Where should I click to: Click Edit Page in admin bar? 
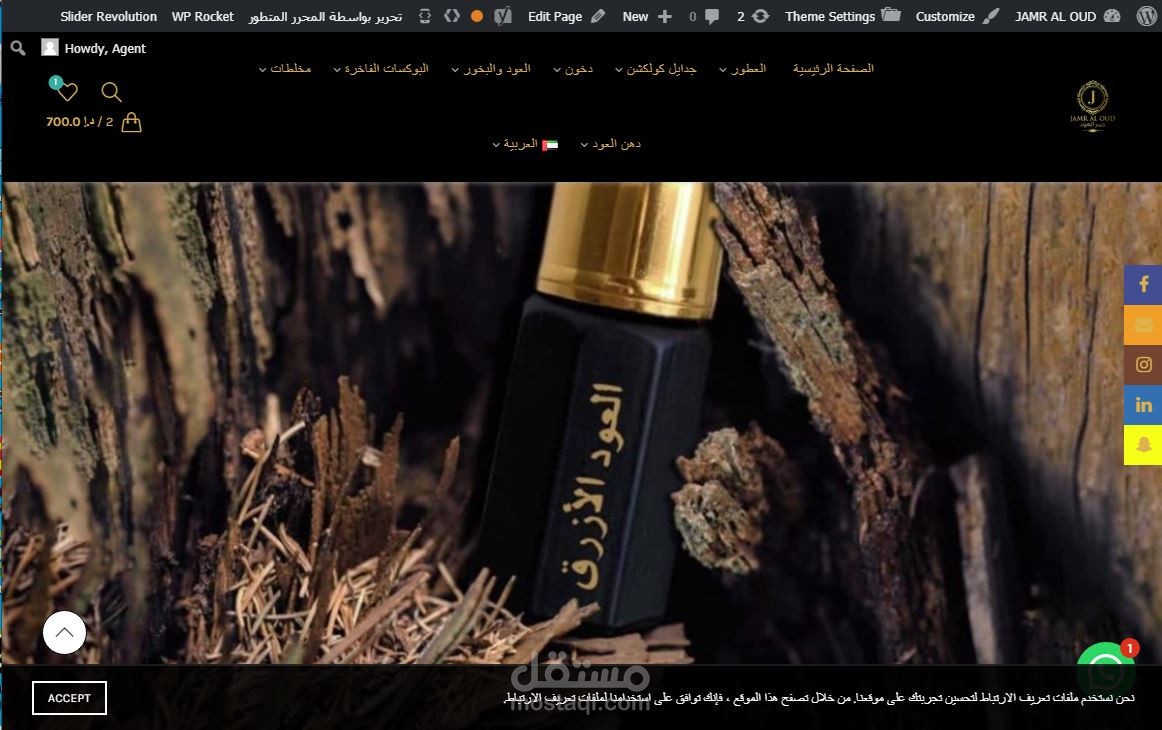566,16
